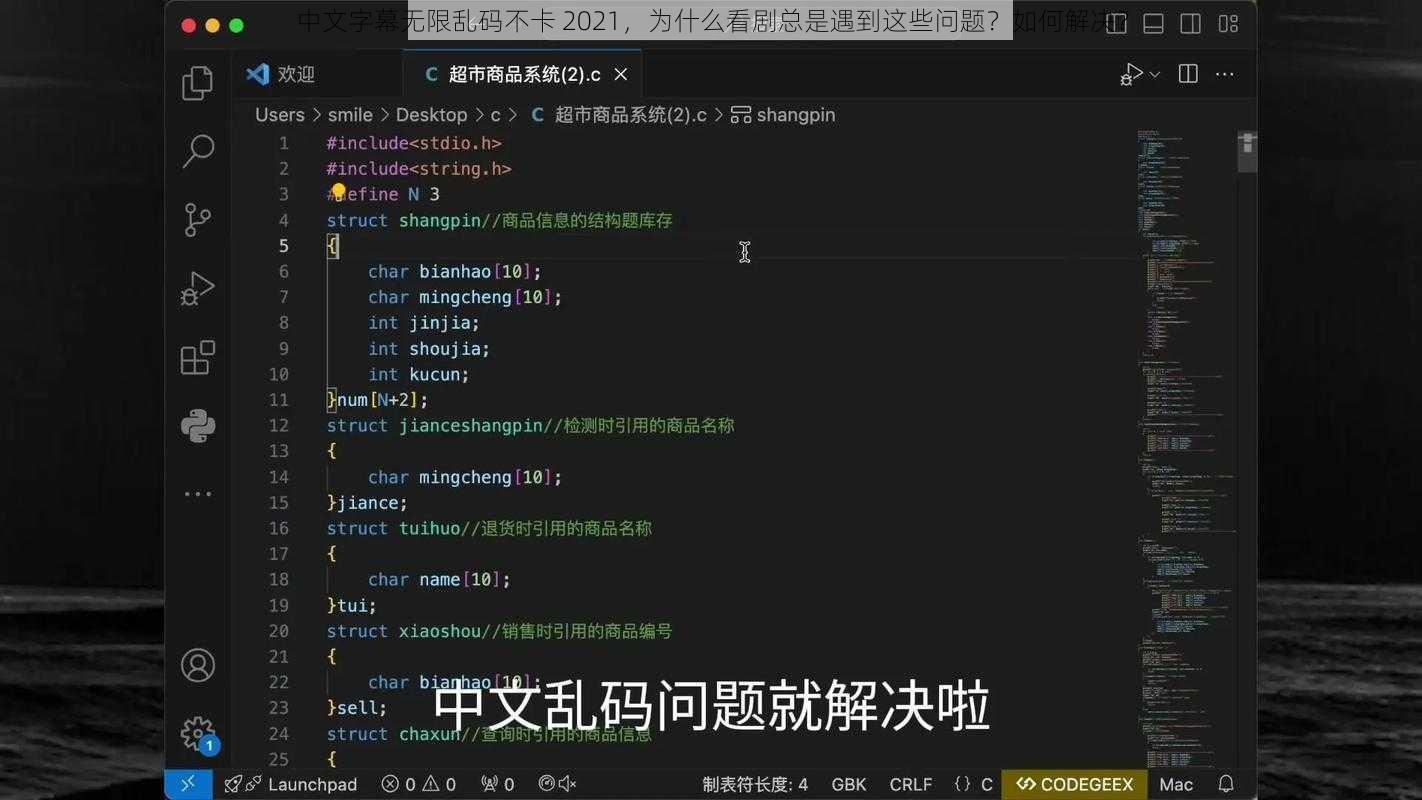1422x800 pixels.
Task: Click the VS Code icon on the 欢迎 tab
Action: pyautogui.click(x=258, y=74)
